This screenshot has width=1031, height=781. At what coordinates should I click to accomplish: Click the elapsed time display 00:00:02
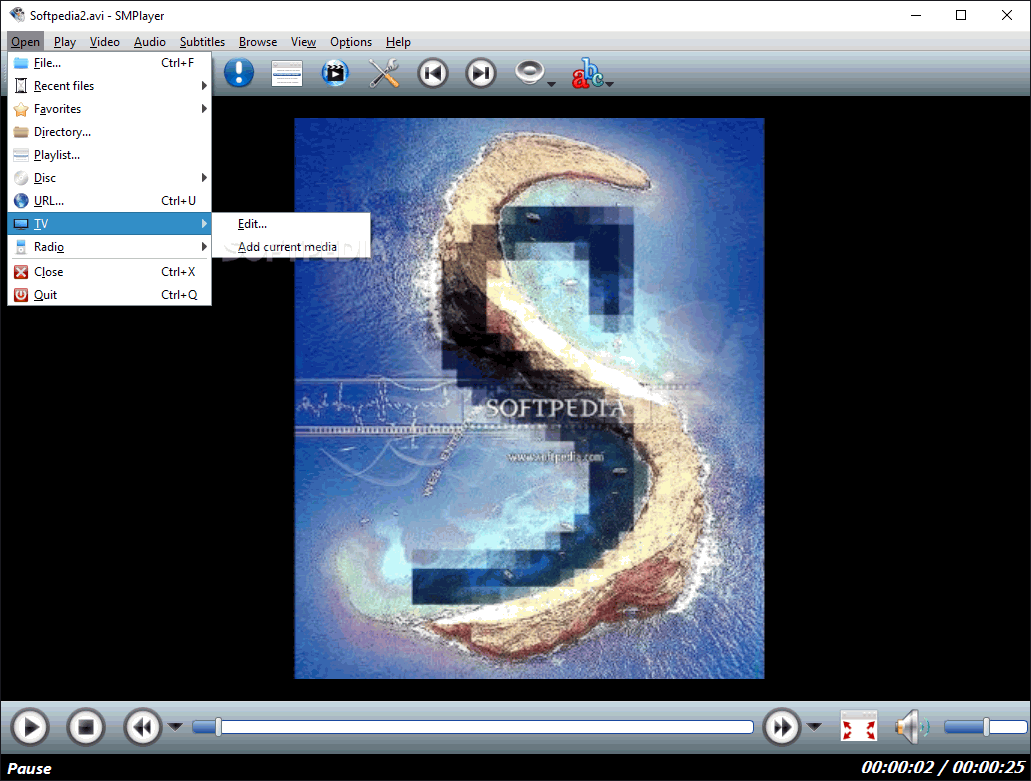pyautogui.click(x=898, y=767)
